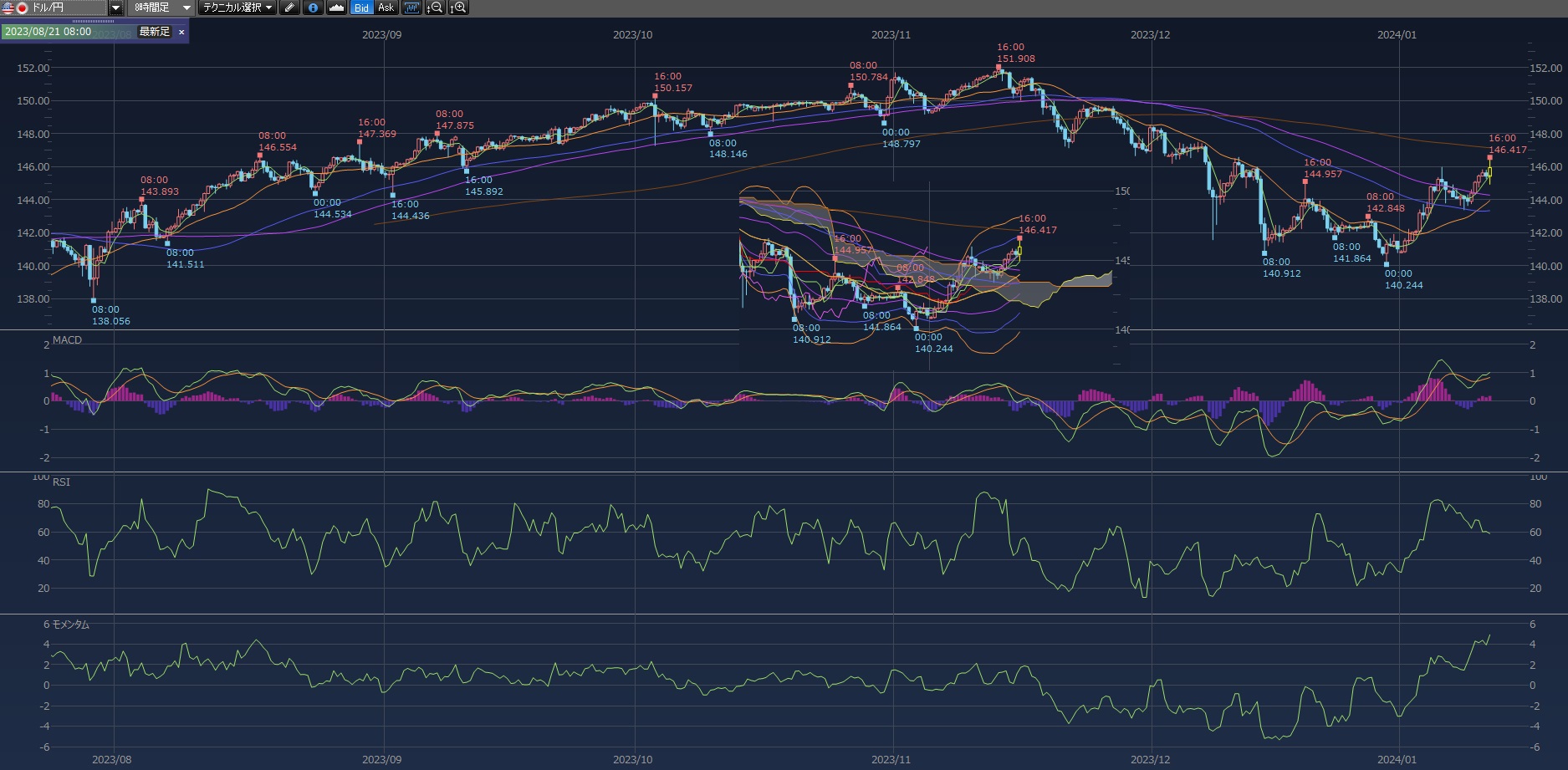
Task: Click the RSI indicator panel label
Action: (61, 482)
